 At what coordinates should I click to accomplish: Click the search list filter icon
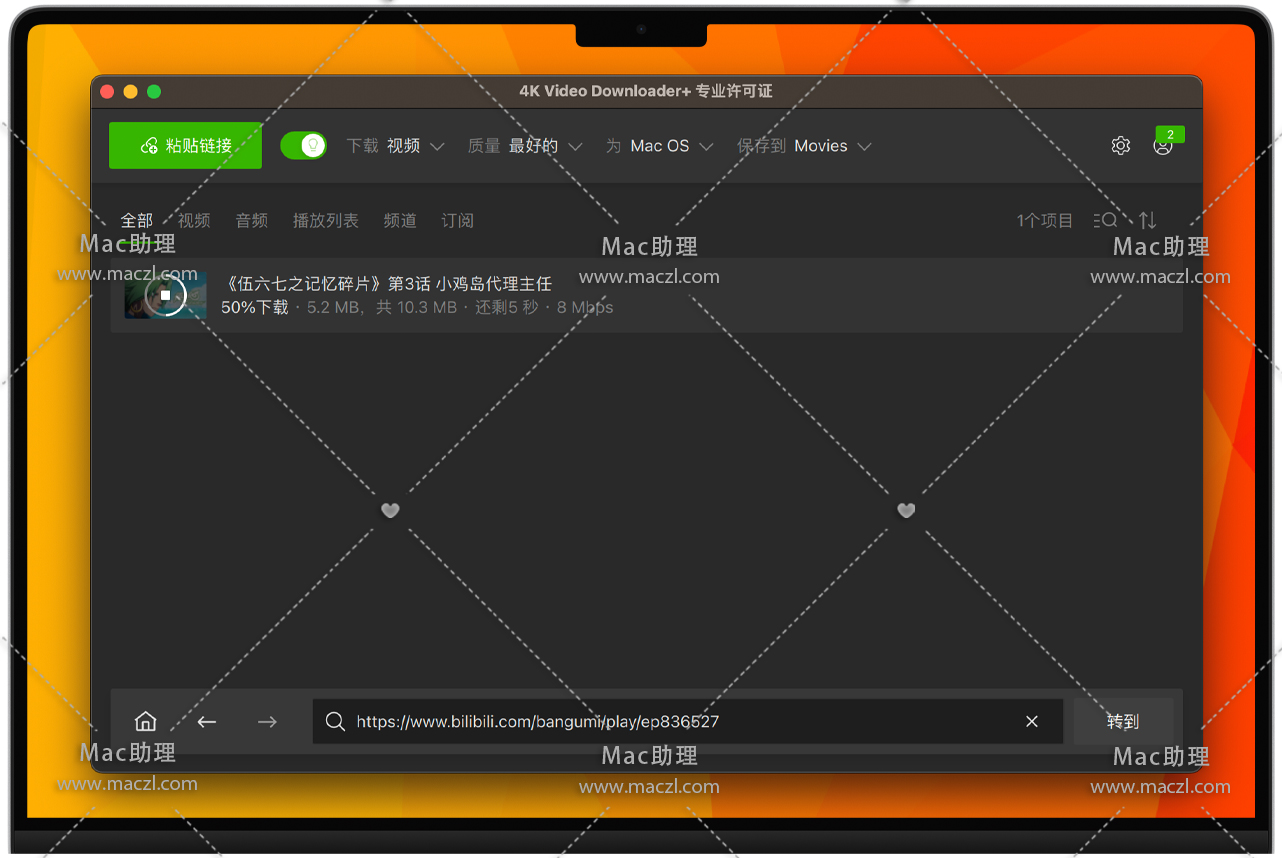click(1105, 220)
